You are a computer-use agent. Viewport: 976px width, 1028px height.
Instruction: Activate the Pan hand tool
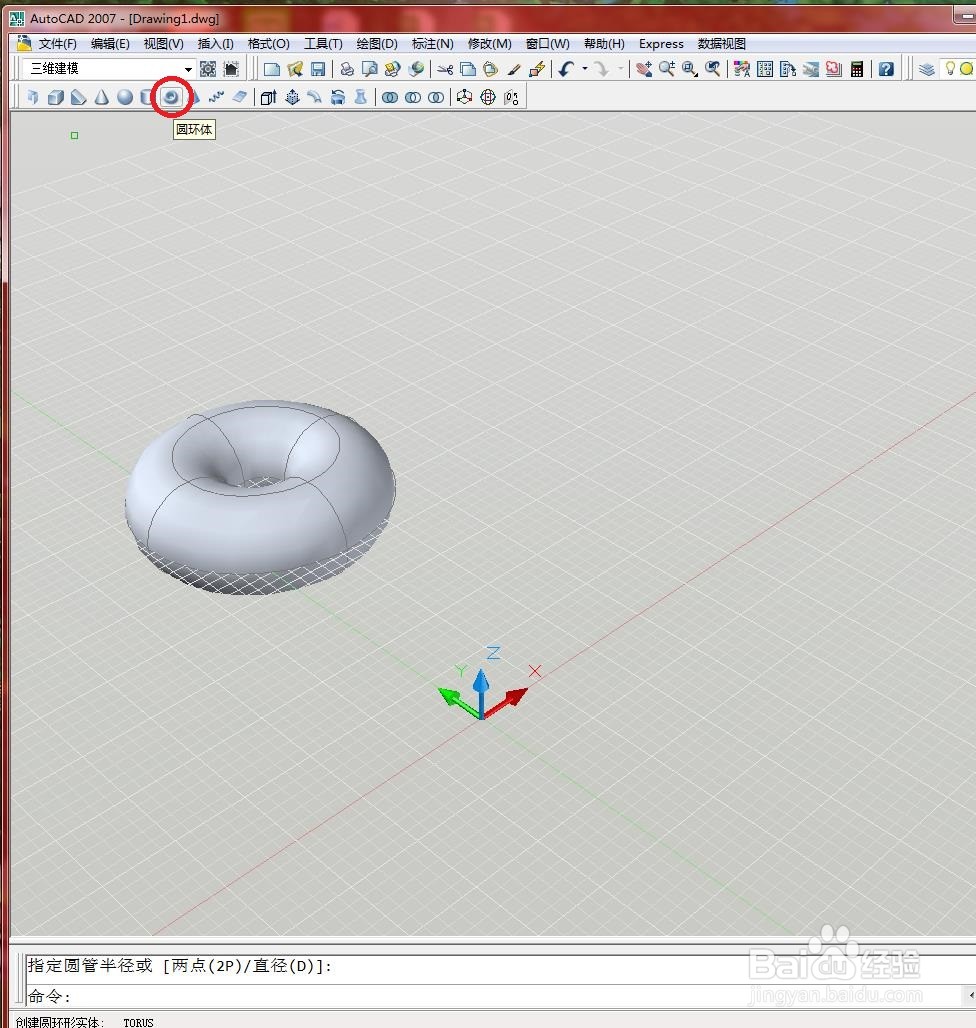click(644, 69)
